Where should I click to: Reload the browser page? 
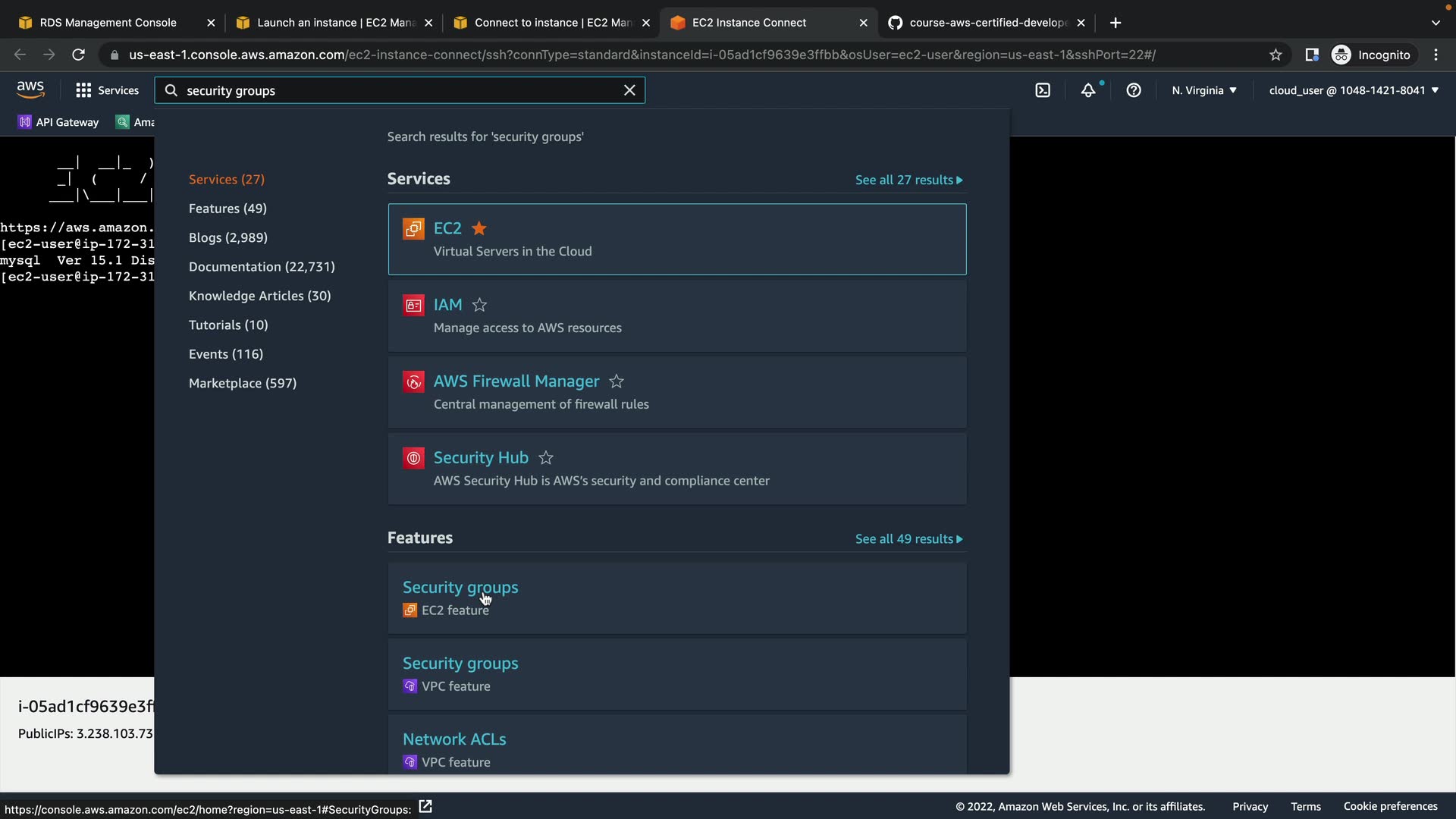78,55
